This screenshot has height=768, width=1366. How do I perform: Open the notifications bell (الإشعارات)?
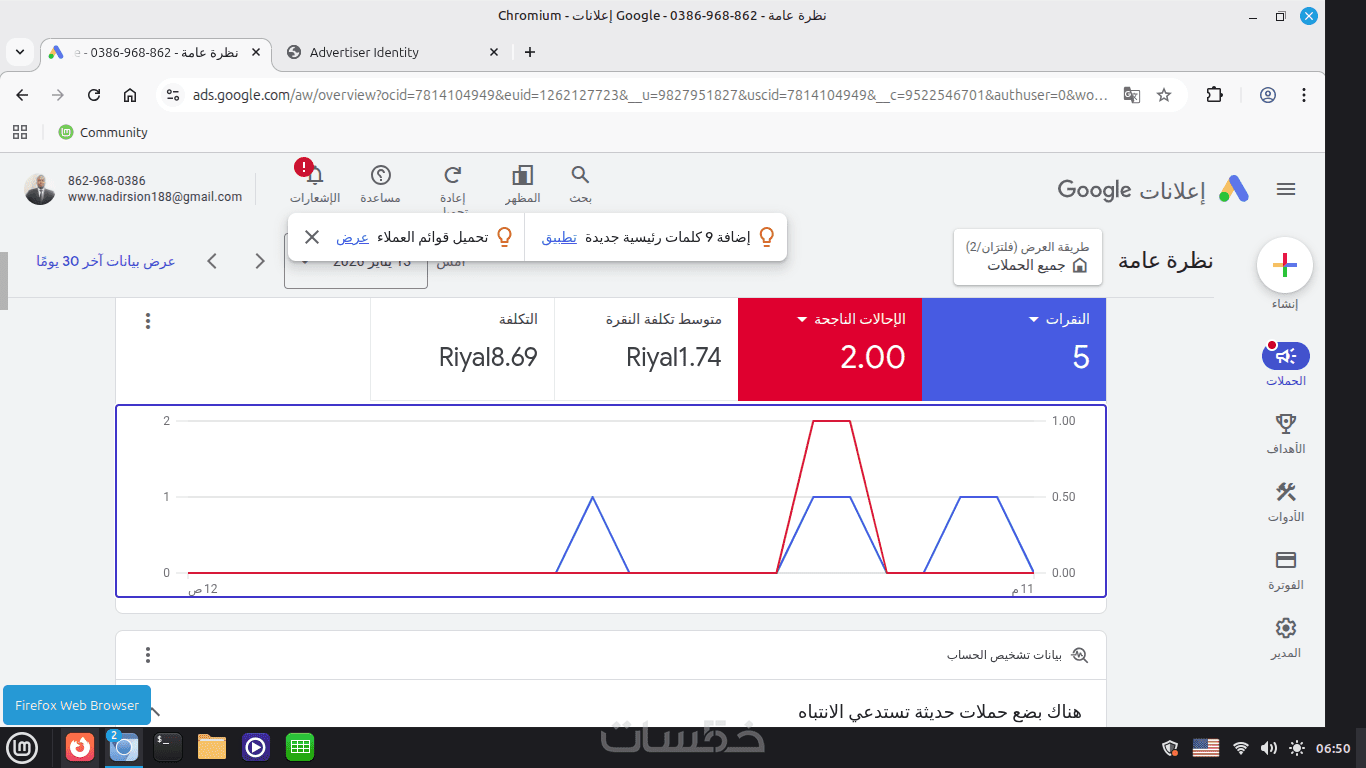314,176
